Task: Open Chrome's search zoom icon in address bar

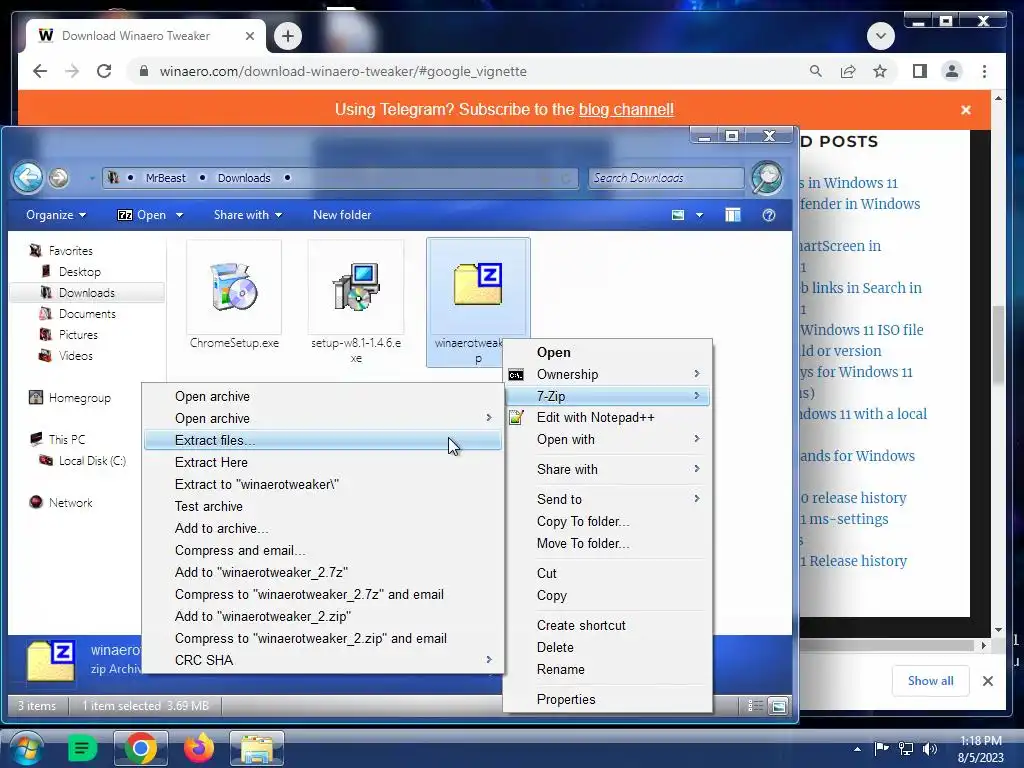Action: tap(816, 71)
